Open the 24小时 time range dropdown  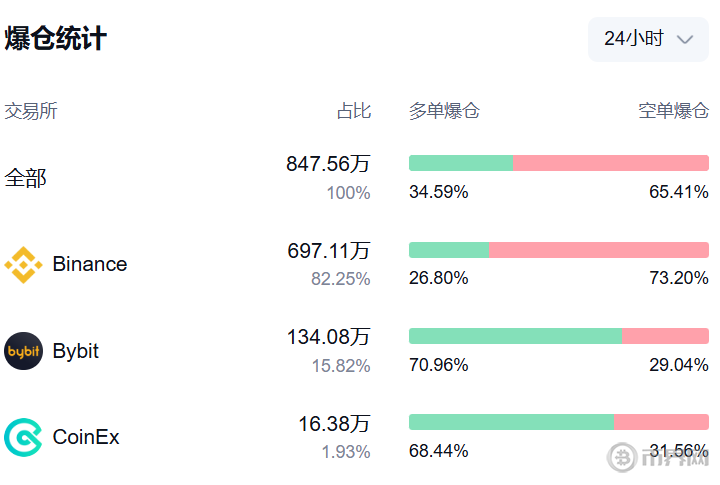pyautogui.click(x=648, y=39)
